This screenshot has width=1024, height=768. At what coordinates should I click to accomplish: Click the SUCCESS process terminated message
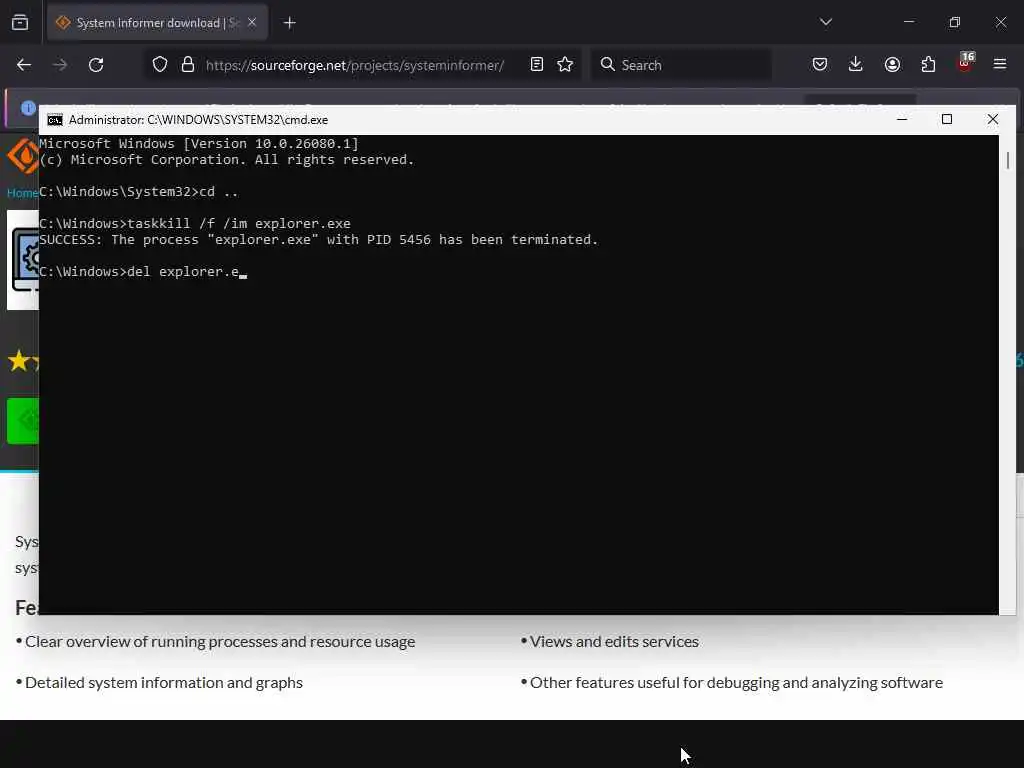[x=319, y=240]
